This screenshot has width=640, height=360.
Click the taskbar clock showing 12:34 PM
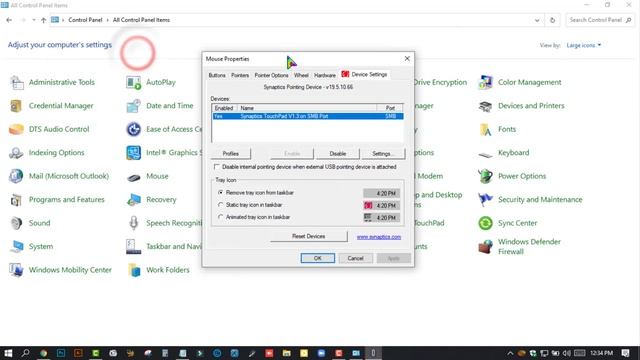[601, 353]
